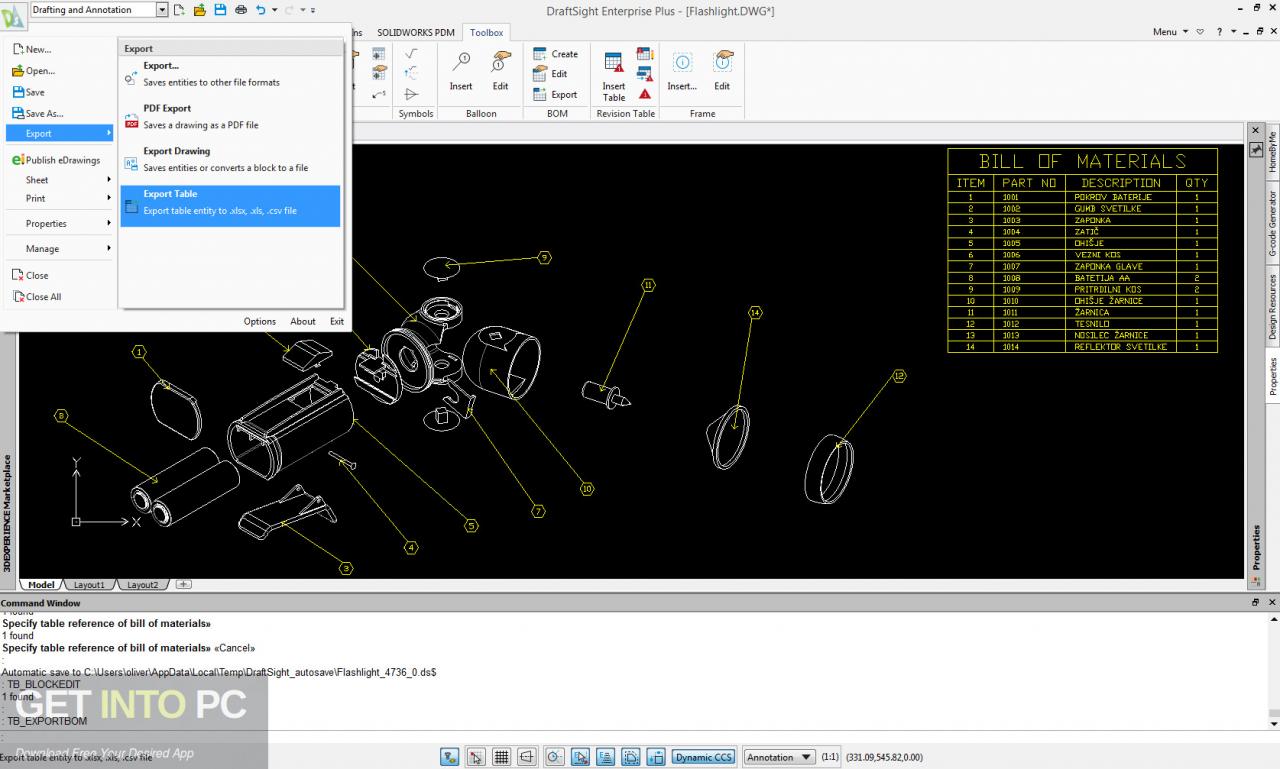Viewport: 1280px width, 769px height.
Task: Toggle the leftmost status bar button
Action: pyautogui.click(x=450, y=757)
